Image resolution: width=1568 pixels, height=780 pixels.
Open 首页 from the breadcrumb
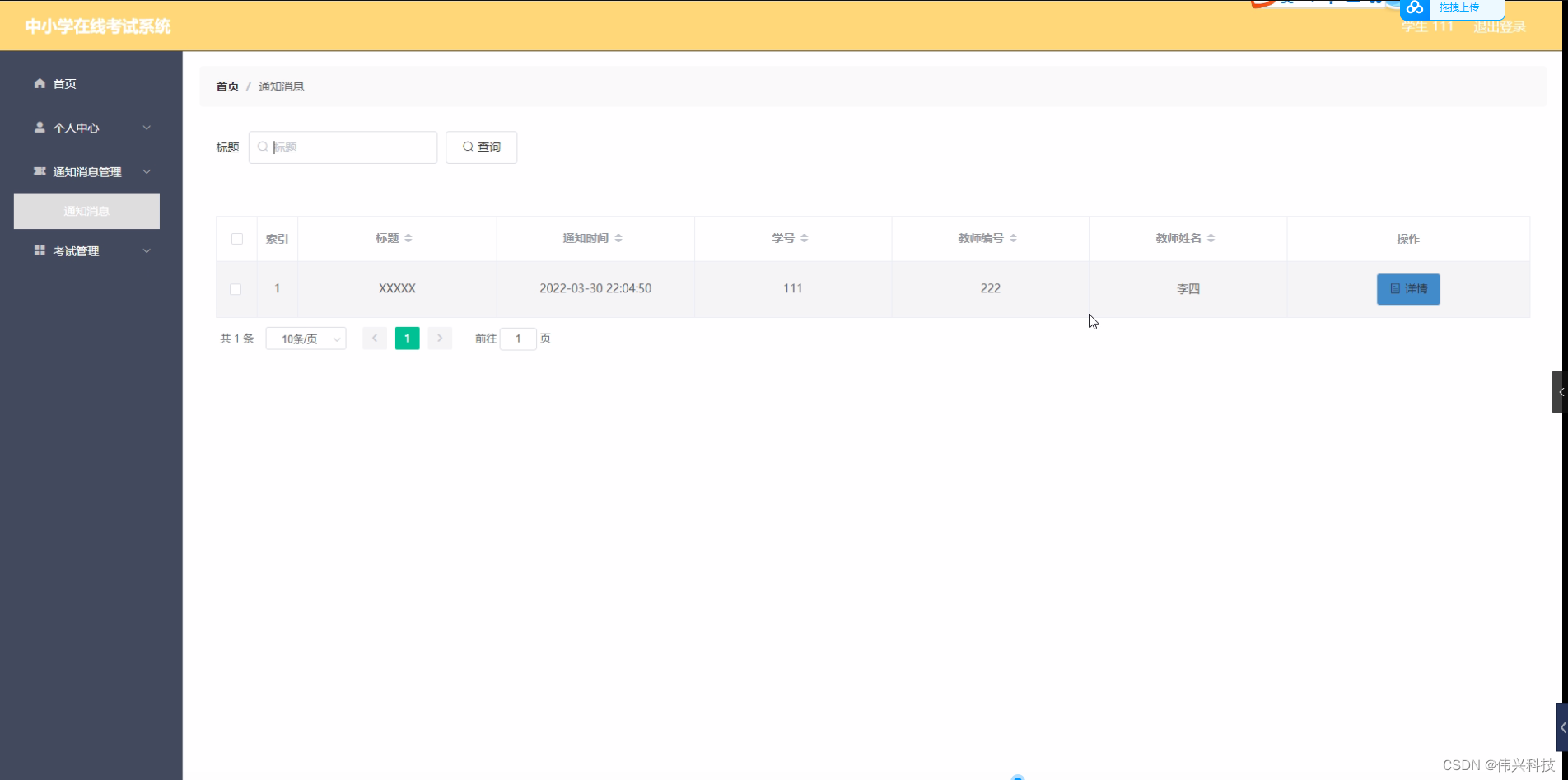[226, 86]
